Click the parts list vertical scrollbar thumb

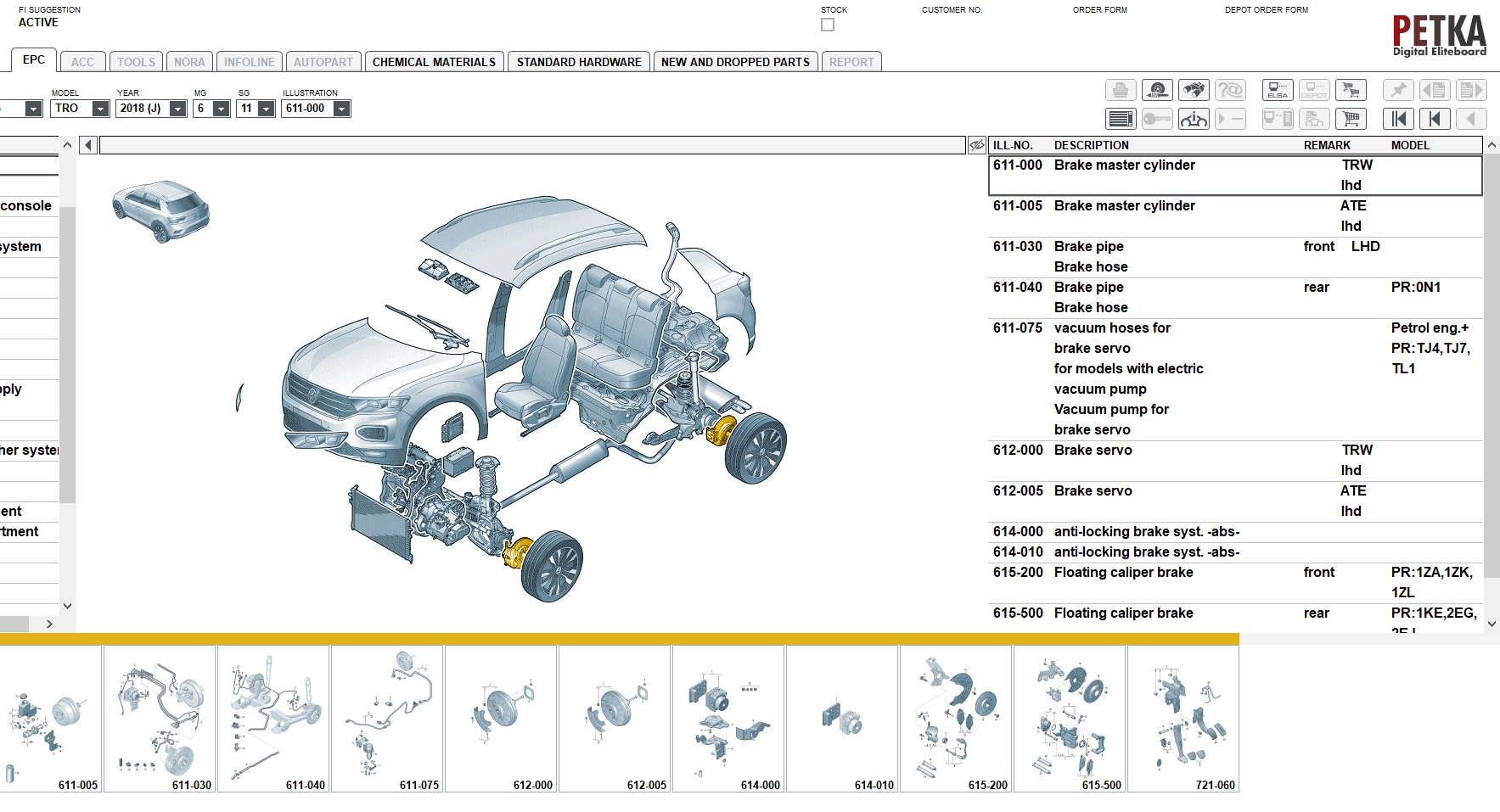[x=1492, y=367]
